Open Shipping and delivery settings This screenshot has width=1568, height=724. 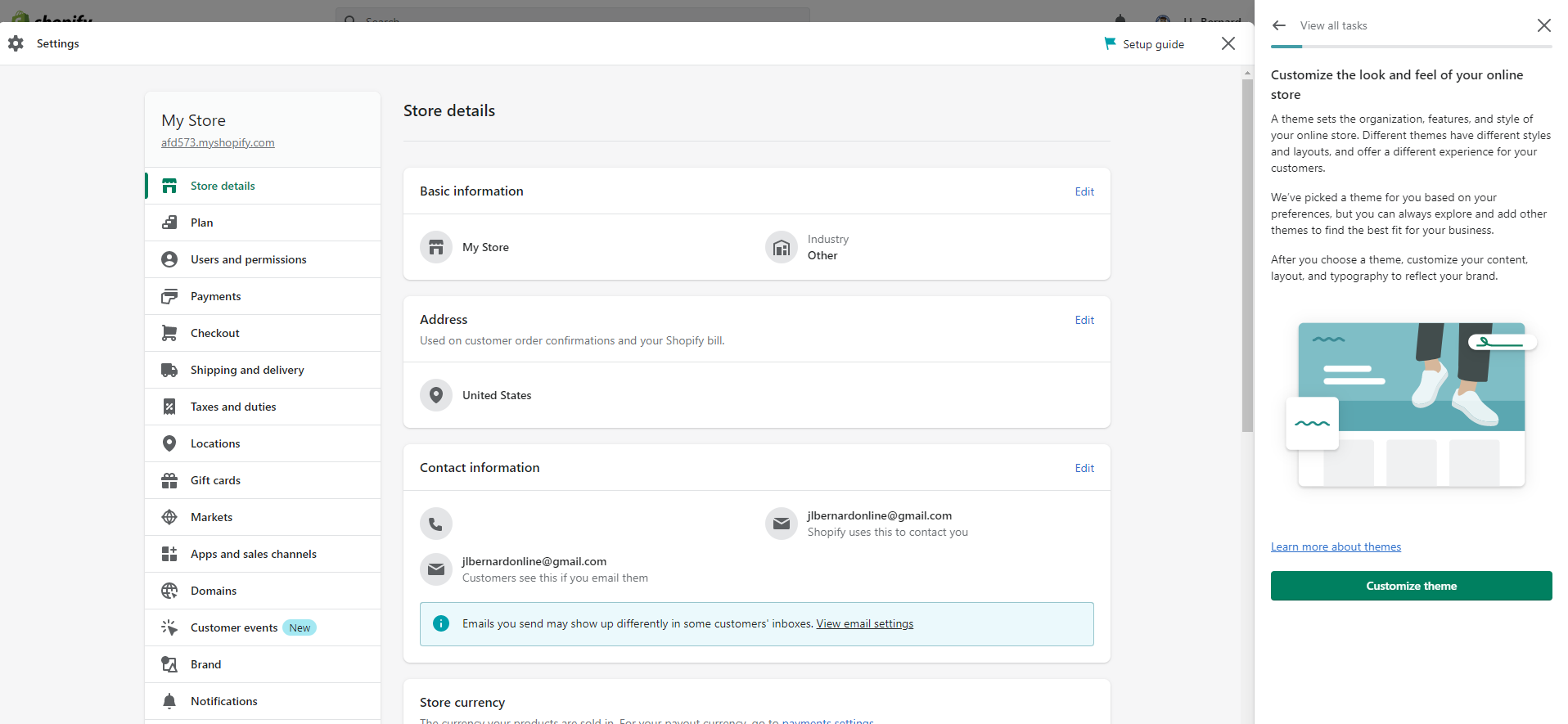click(263, 370)
